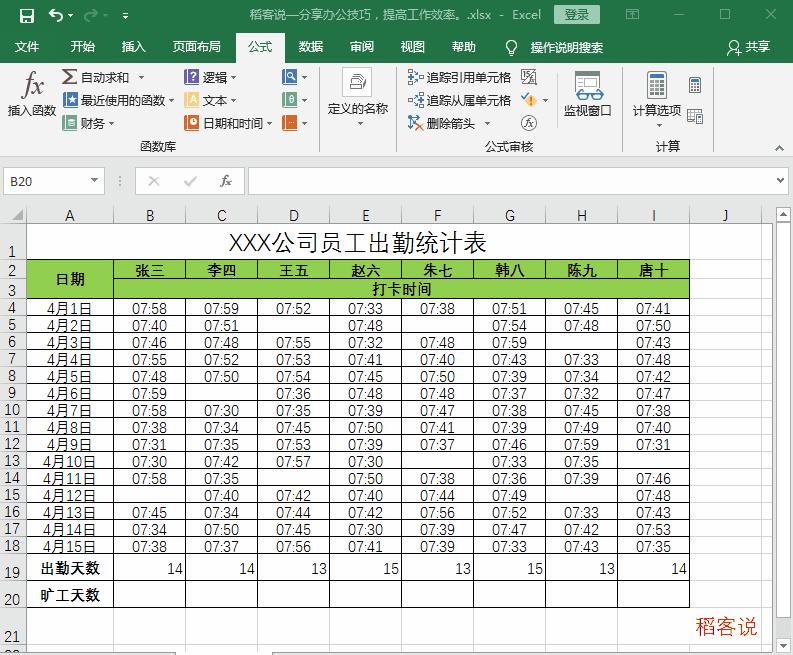Click 追踪引用单元格 button
The image size is (793, 655).
pyautogui.click(x=459, y=77)
